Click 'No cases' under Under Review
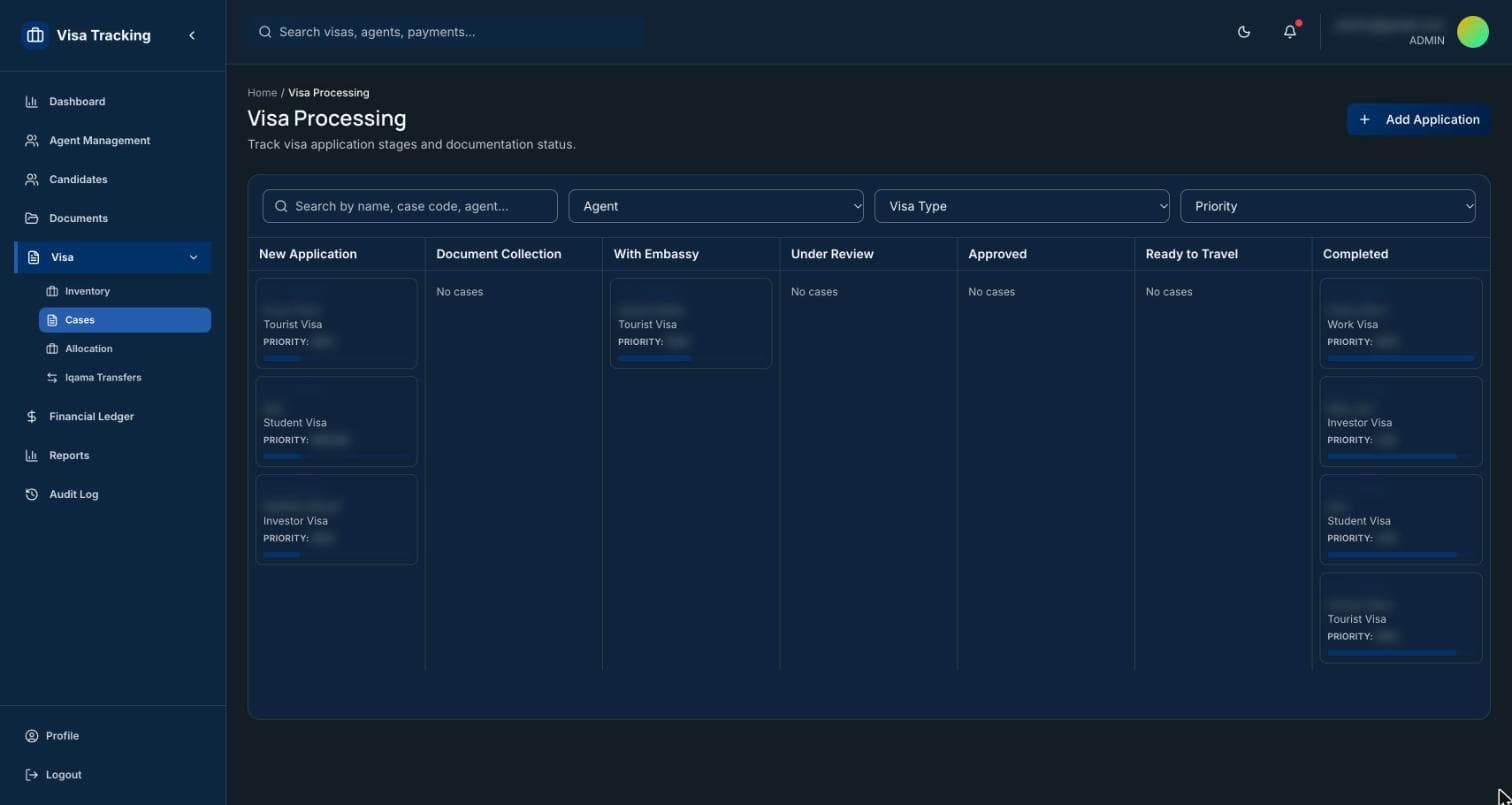The height and width of the screenshot is (805, 1512). pos(814,292)
